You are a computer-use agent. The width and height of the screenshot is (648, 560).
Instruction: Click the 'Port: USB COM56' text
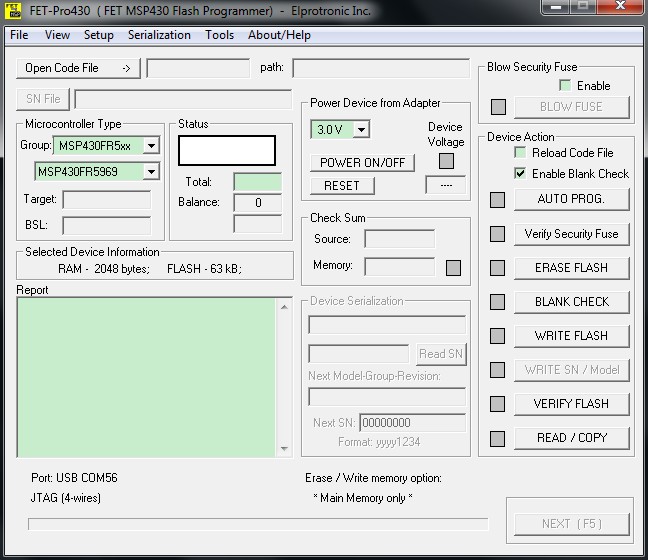coord(74,478)
